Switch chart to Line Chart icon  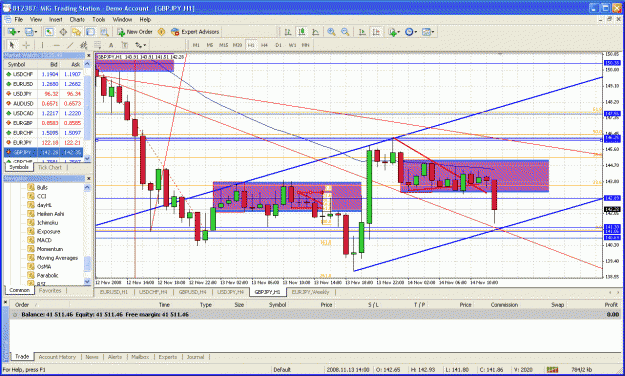click(315, 31)
